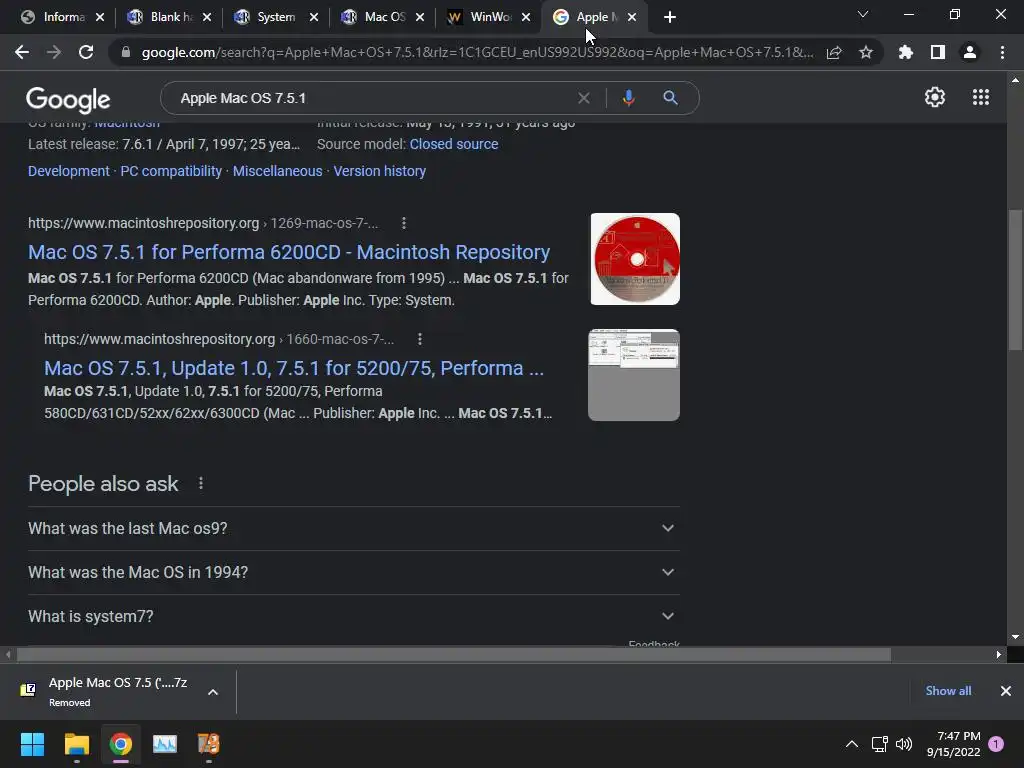
Task: Open the tab search dropdown arrow
Action: (863, 14)
